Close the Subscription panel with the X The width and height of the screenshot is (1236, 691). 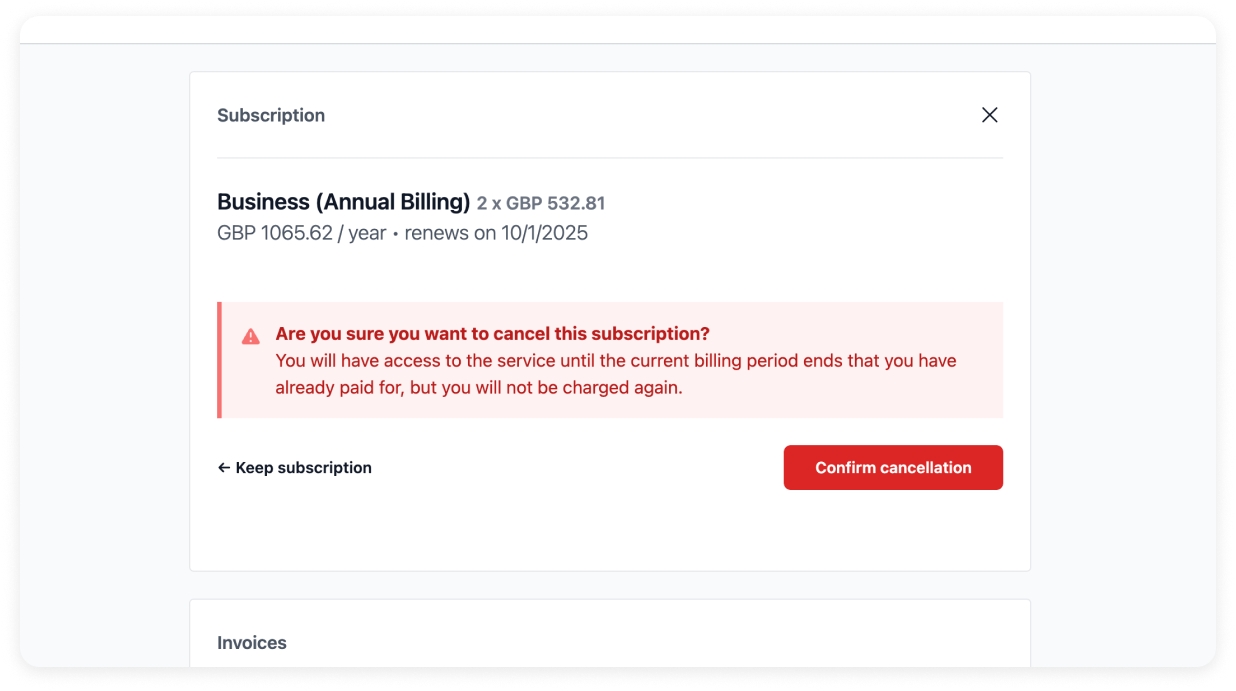click(x=989, y=115)
